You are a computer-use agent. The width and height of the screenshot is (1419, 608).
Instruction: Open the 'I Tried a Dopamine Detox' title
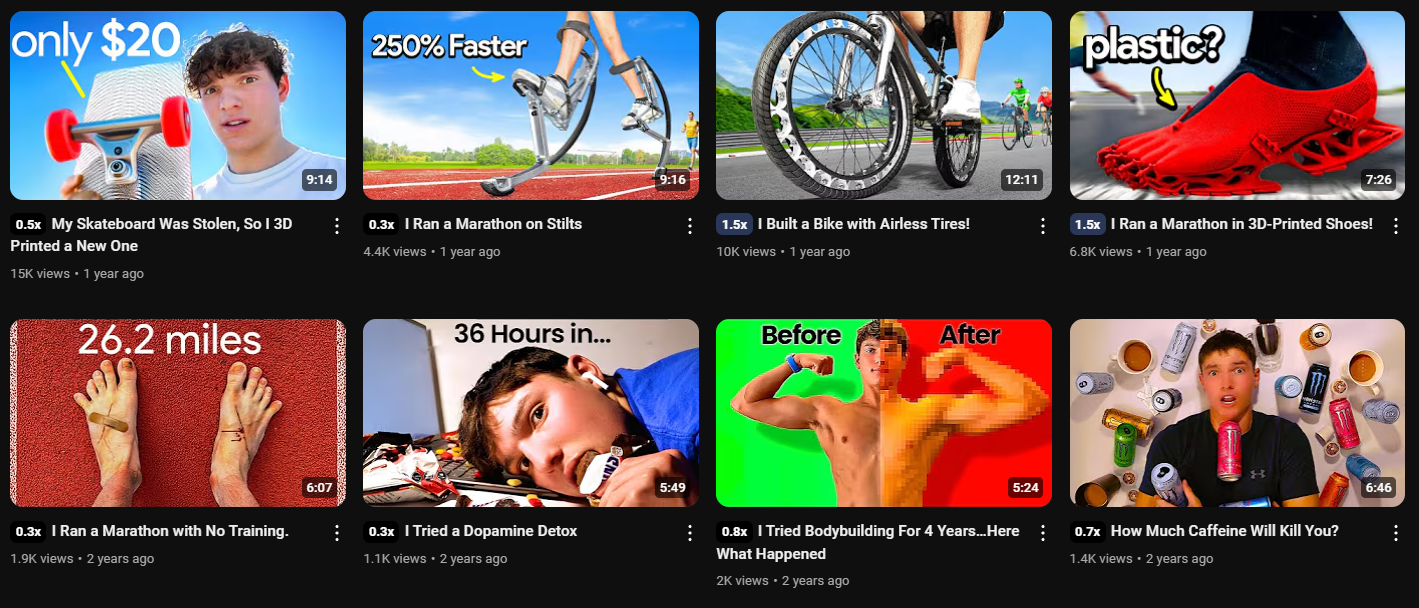point(491,531)
